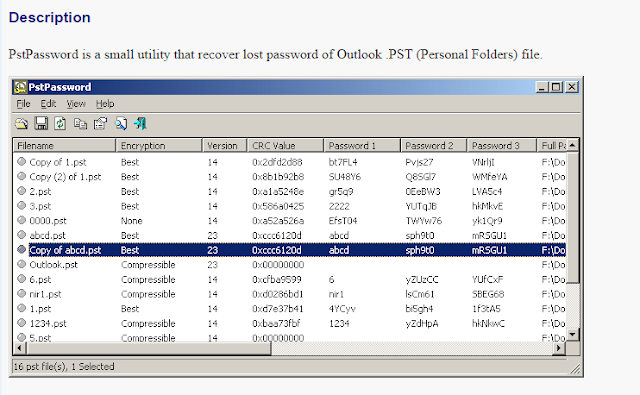Click the circle icon beside 3.pst
This screenshot has height=395, width=640.
click(x=22, y=206)
